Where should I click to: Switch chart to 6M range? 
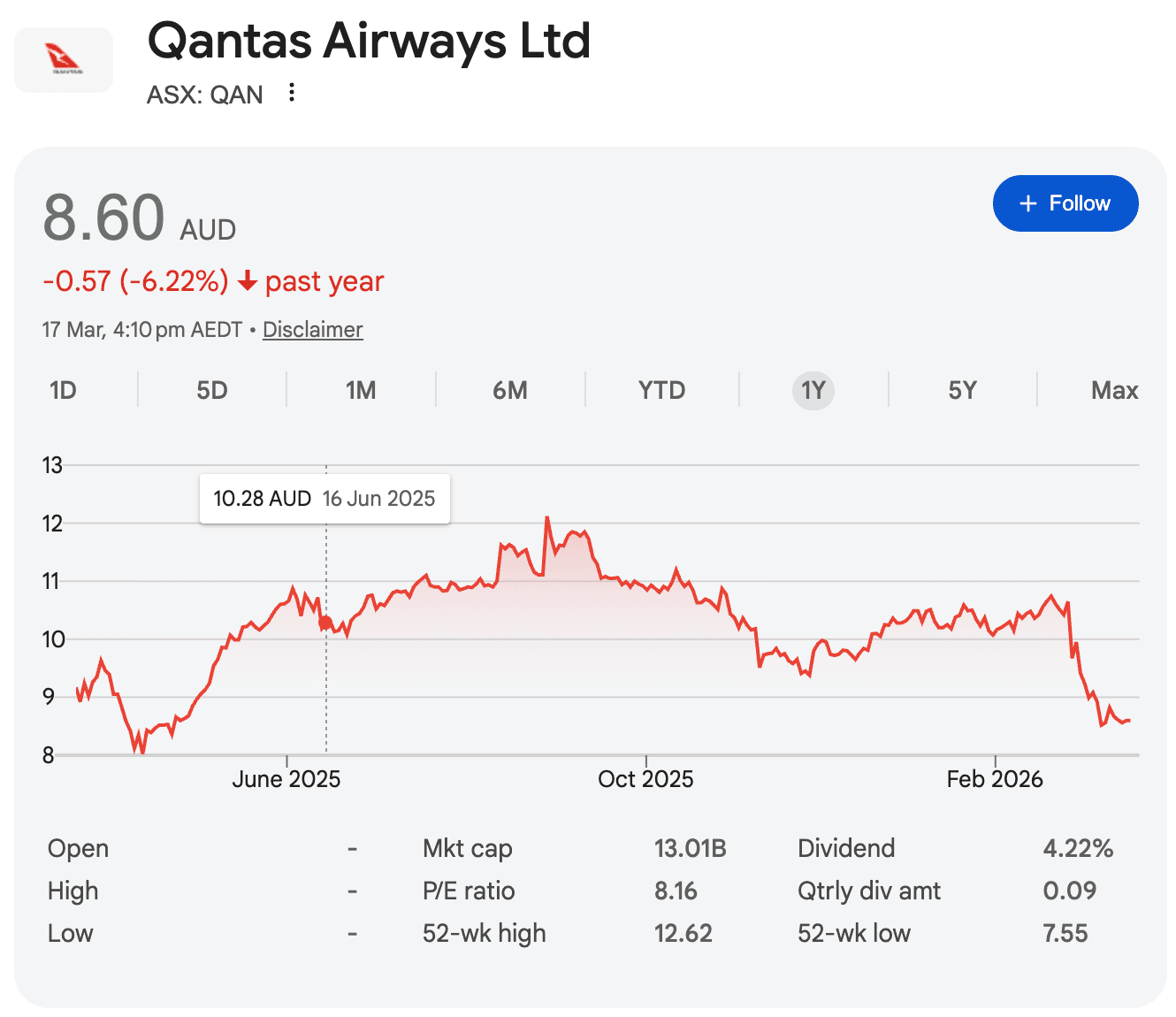pos(510,390)
